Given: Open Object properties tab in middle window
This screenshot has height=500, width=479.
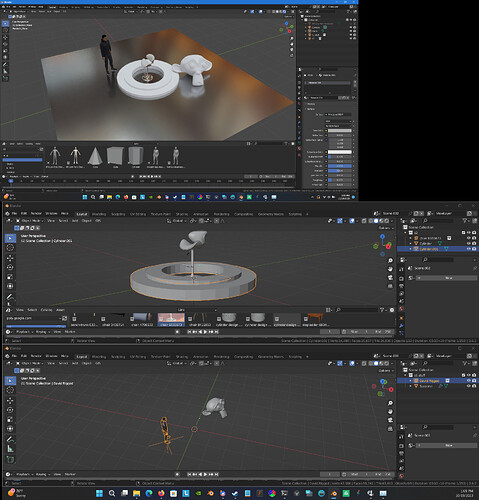Looking at the screenshot, I should [402, 318].
